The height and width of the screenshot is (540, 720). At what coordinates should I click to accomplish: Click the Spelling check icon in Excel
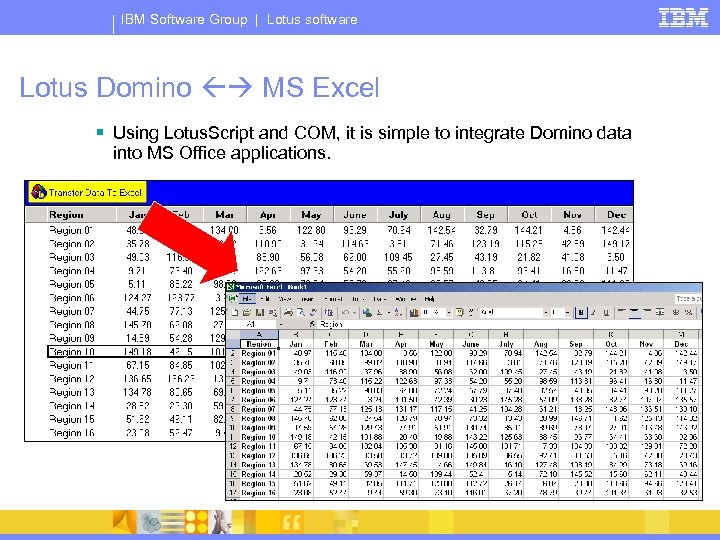(x=313, y=313)
